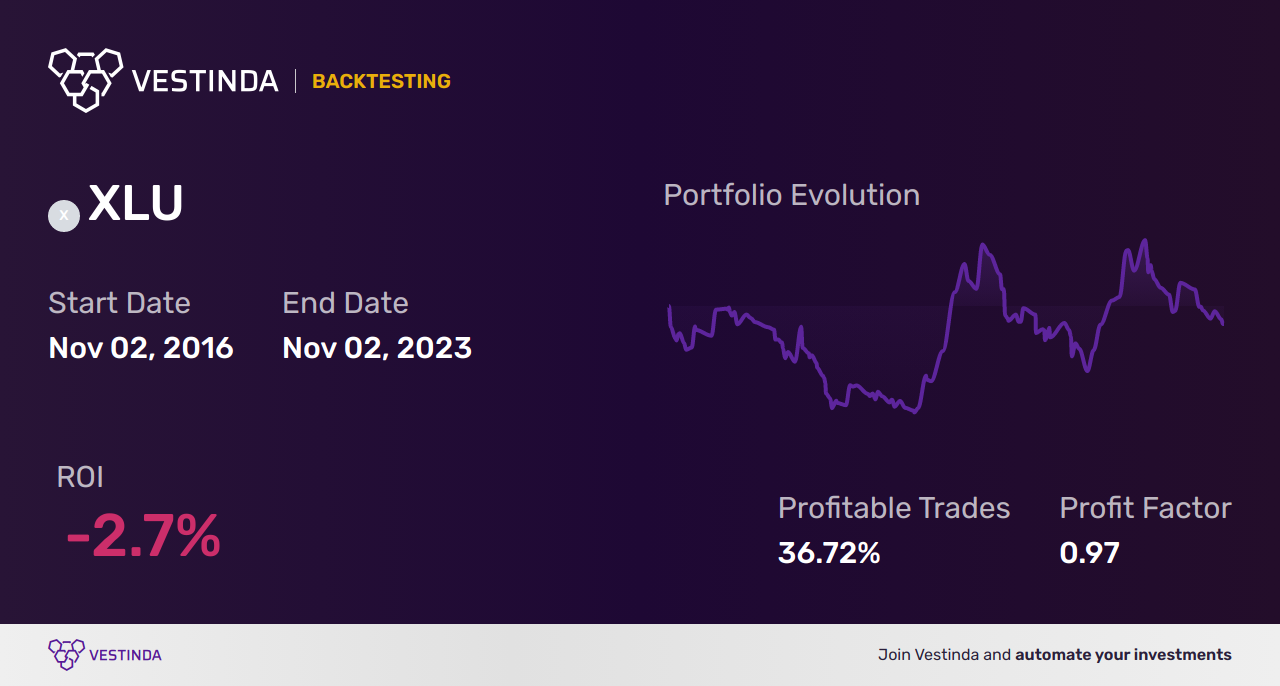Click the Vestinda hexagon logo in header
This screenshot has width=1280, height=686.
pyautogui.click(x=85, y=78)
